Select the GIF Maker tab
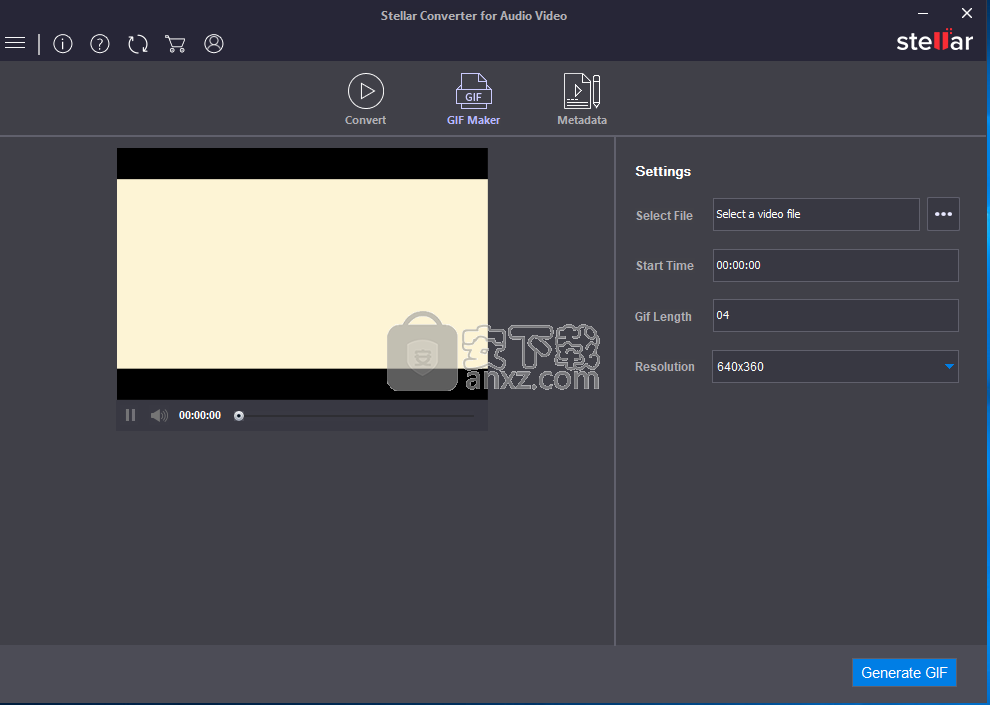This screenshot has height=705, width=990. (x=473, y=99)
